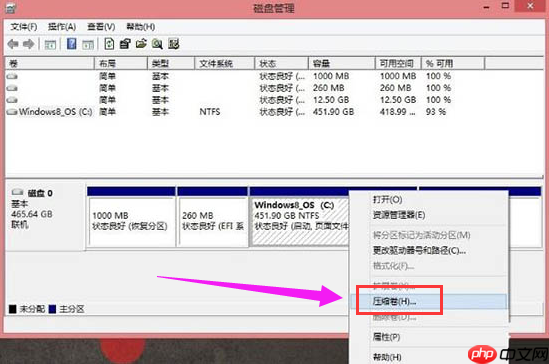Click the 465.64 GB disk size text

(32, 214)
